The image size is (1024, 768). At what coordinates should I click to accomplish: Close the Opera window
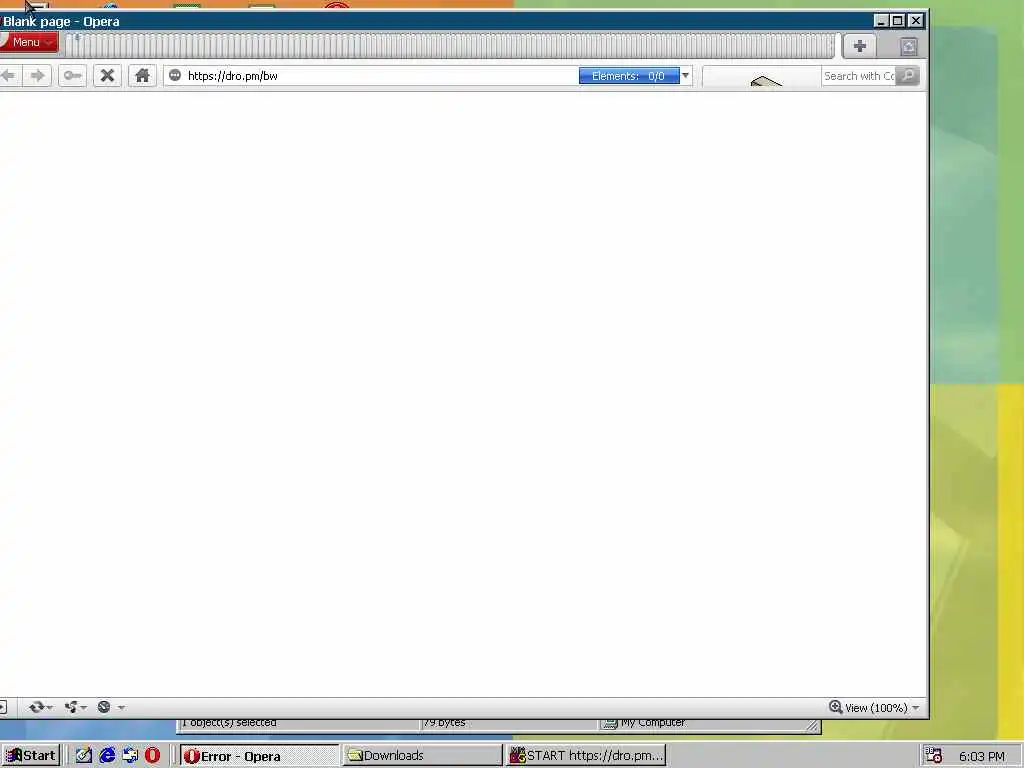coord(916,21)
